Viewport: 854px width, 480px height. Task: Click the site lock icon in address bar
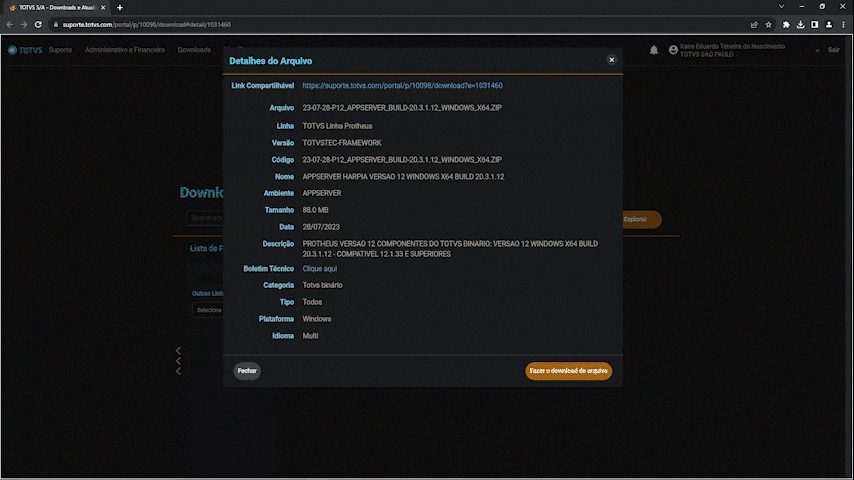coord(56,25)
